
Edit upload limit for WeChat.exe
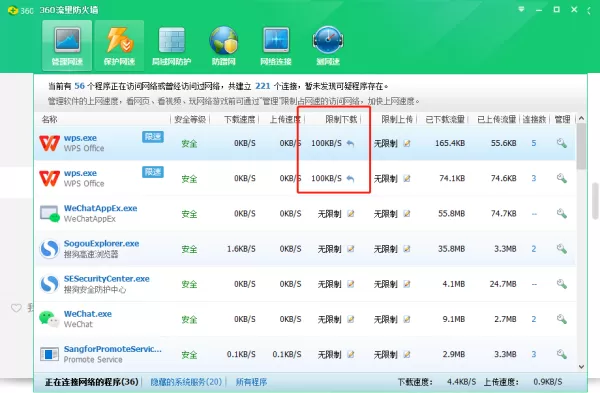click(407, 320)
